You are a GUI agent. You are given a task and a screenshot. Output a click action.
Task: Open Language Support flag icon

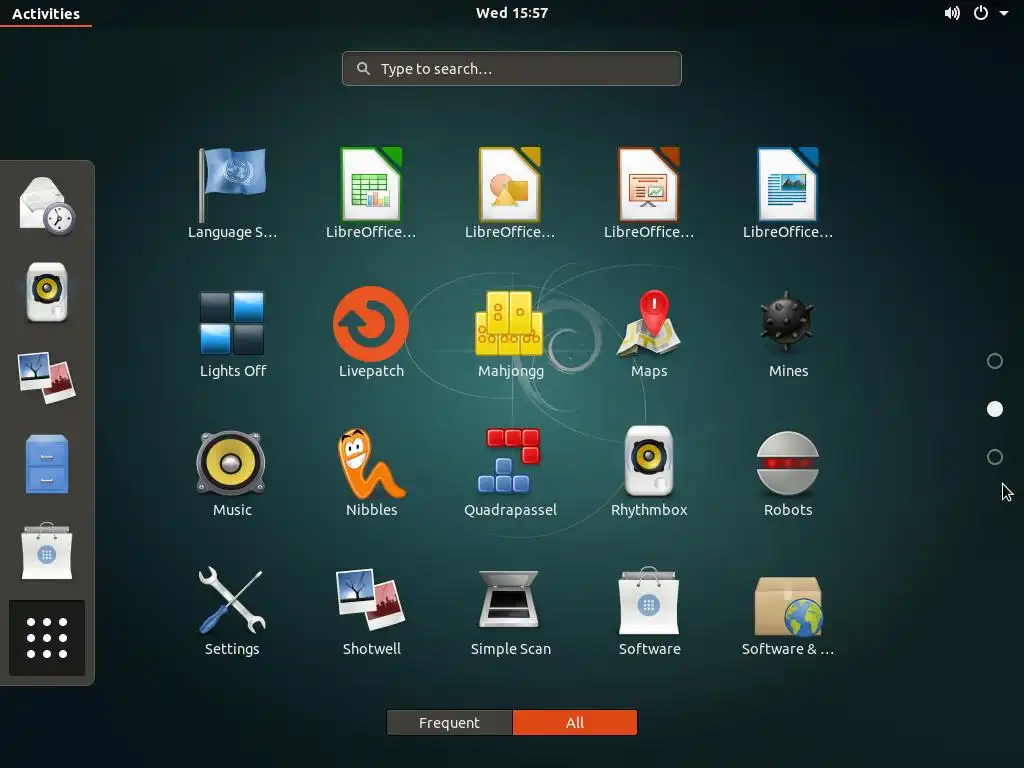[x=232, y=185]
